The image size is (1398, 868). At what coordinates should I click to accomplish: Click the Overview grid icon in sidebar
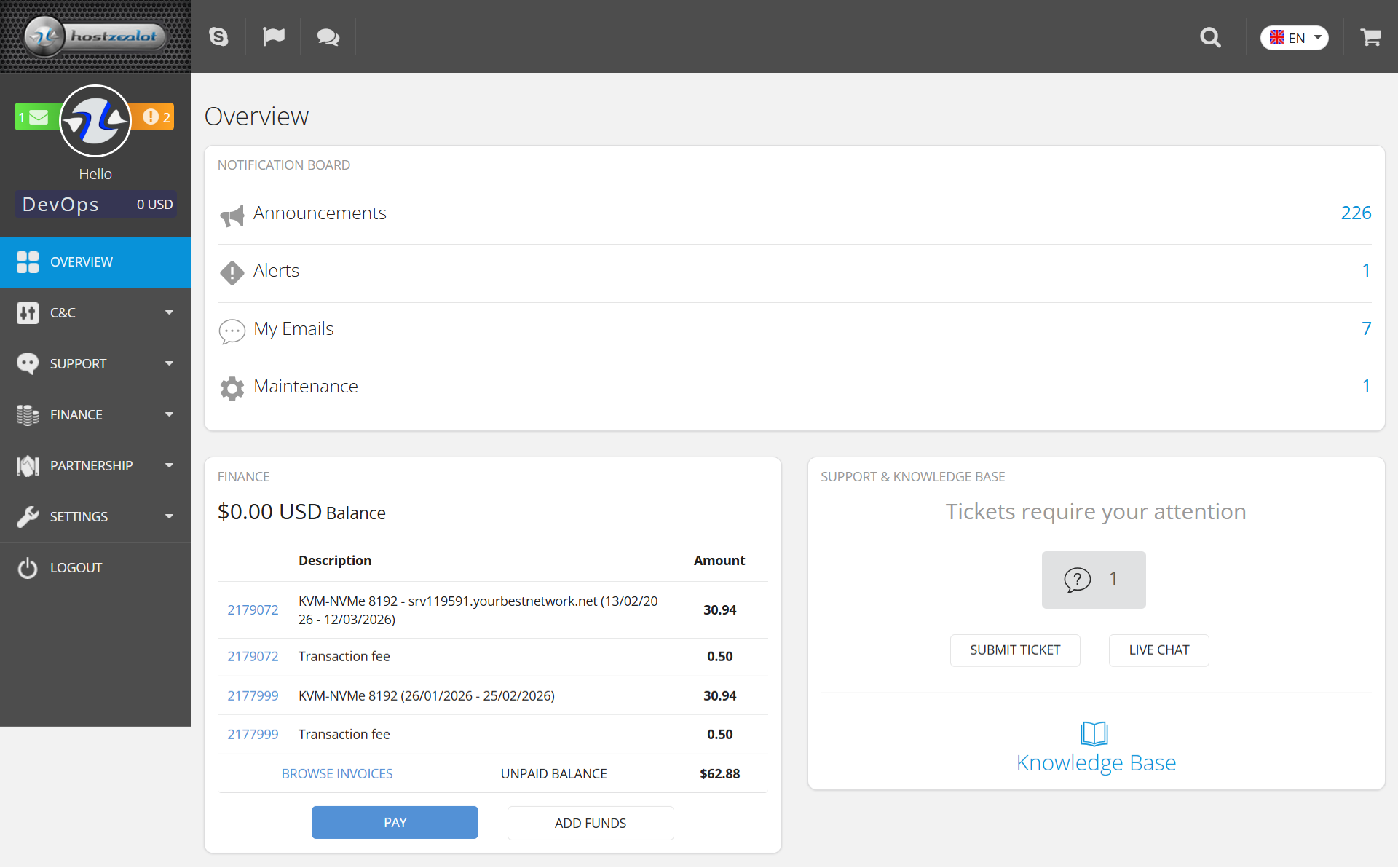pos(28,262)
